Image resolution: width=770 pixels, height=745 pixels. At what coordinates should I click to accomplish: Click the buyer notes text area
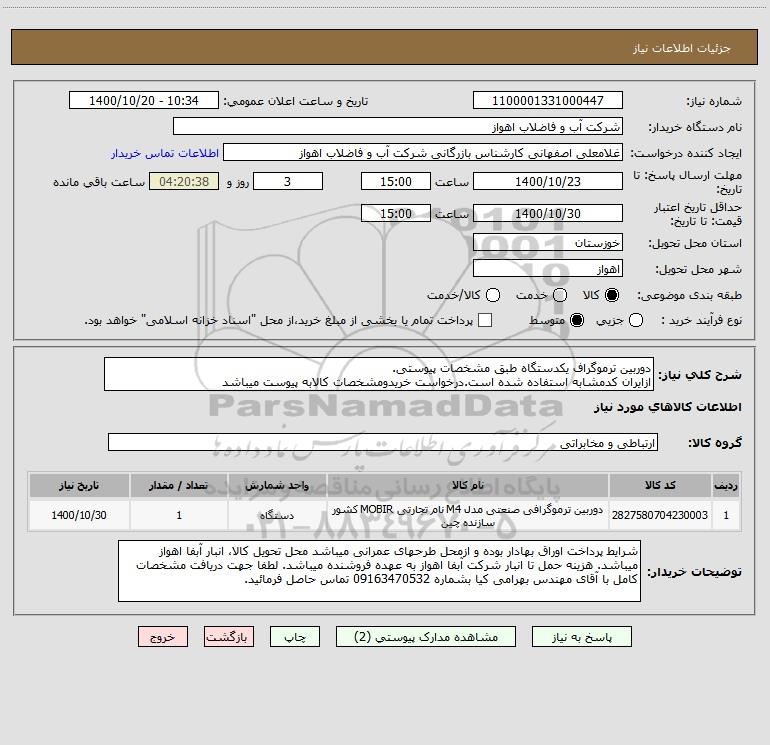[379, 571]
